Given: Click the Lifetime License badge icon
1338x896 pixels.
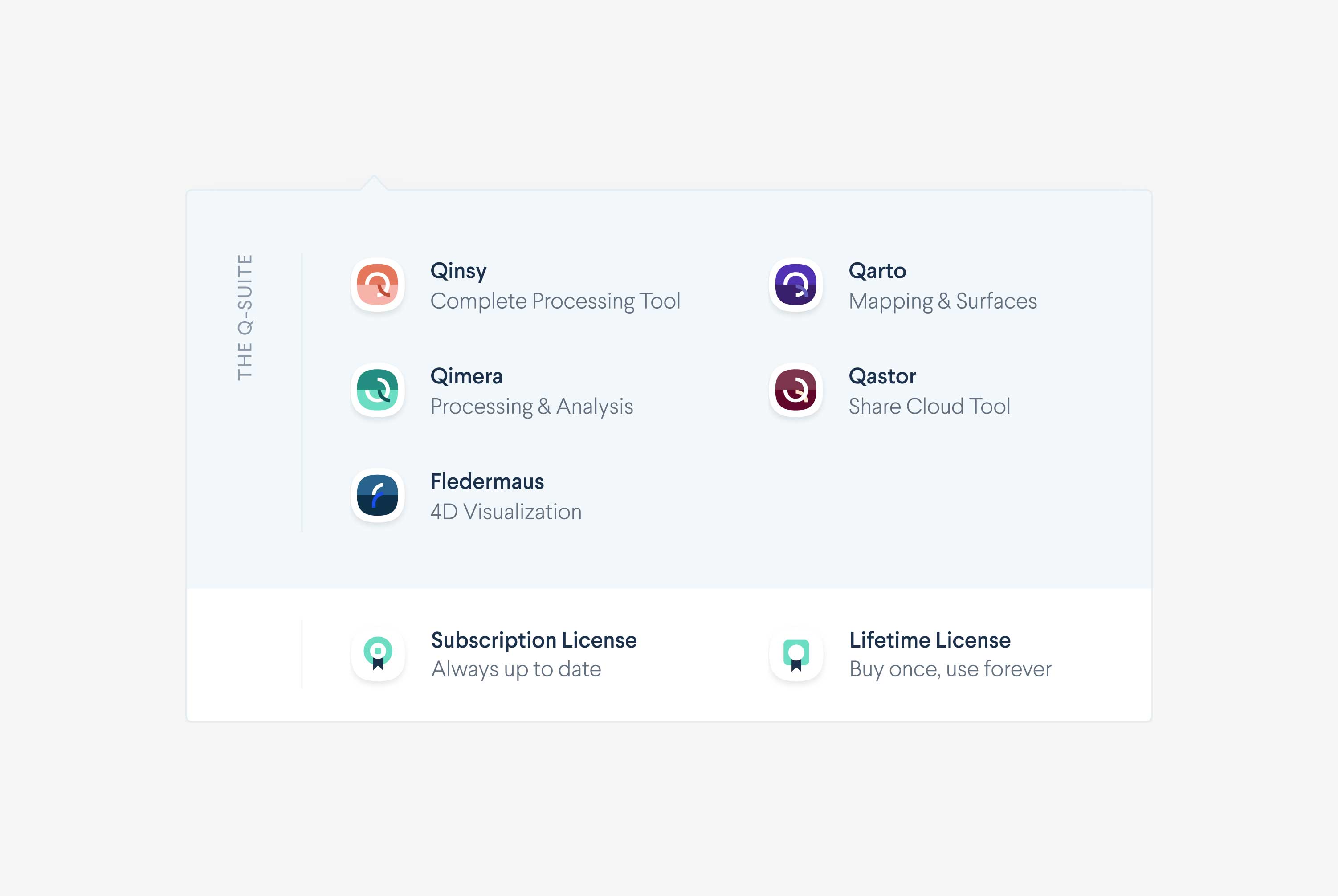Looking at the screenshot, I should [796, 654].
